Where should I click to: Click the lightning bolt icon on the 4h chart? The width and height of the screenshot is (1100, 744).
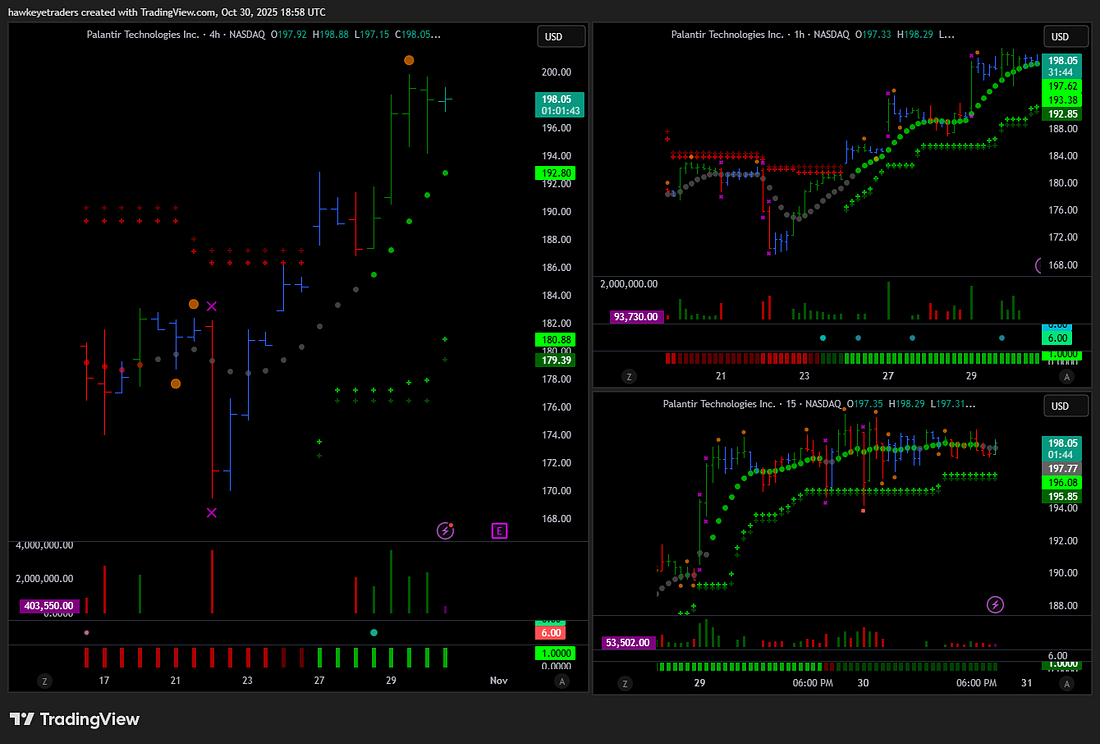(445, 531)
